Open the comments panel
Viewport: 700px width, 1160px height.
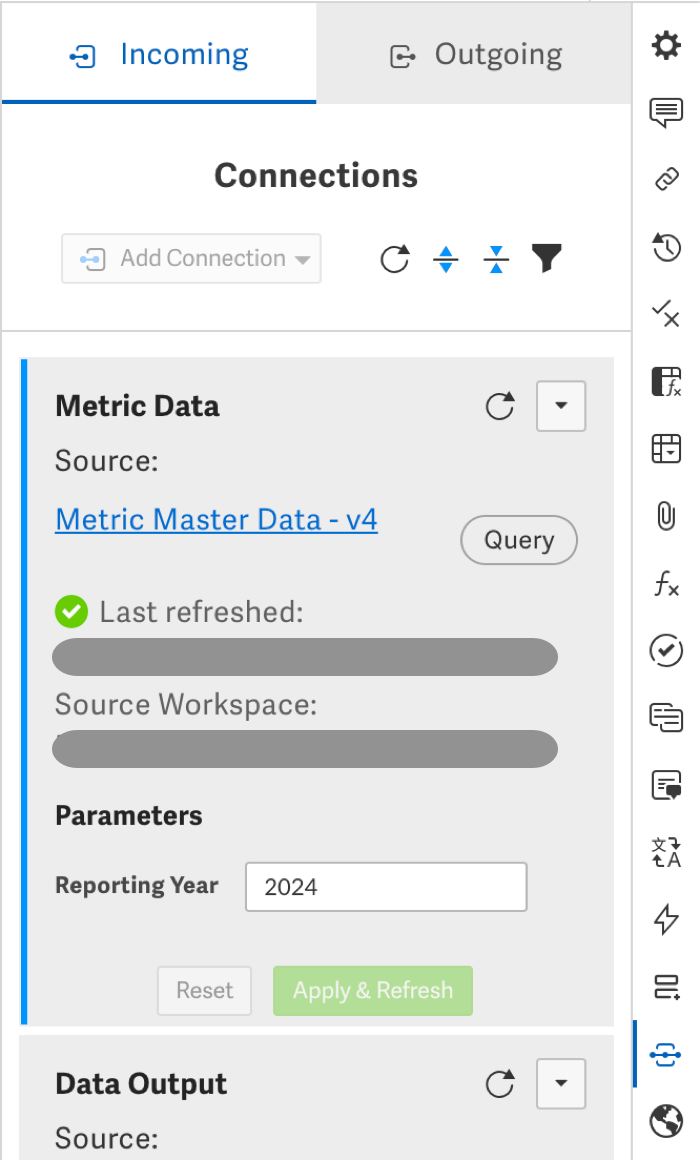(x=666, y=113)
